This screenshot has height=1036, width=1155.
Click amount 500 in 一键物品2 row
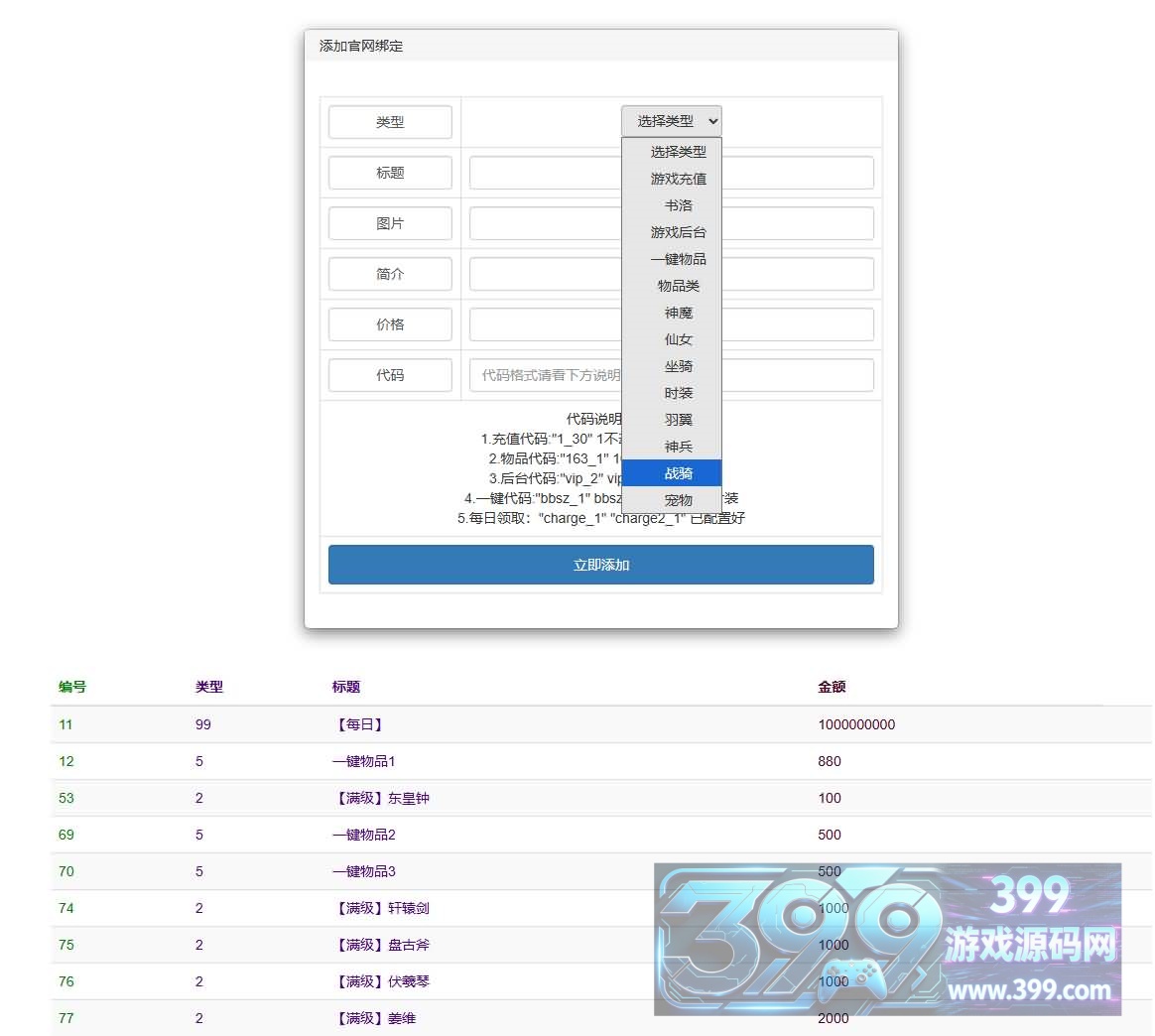coord(830,835)
